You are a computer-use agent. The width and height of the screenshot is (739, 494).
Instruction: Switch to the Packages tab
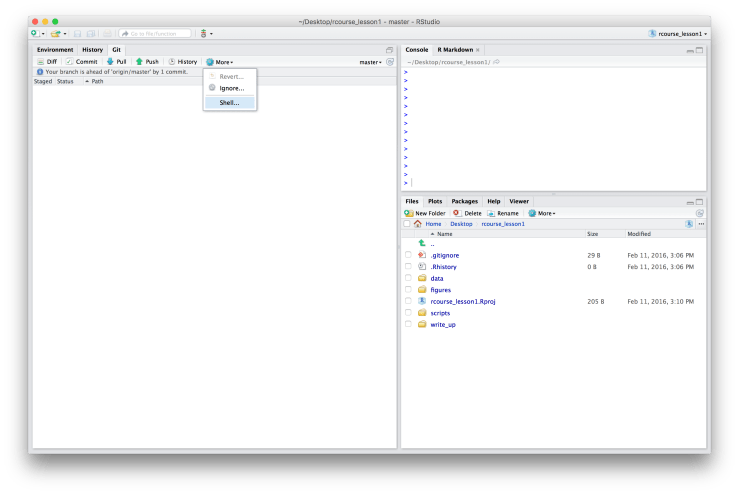(x=464, y=201)
